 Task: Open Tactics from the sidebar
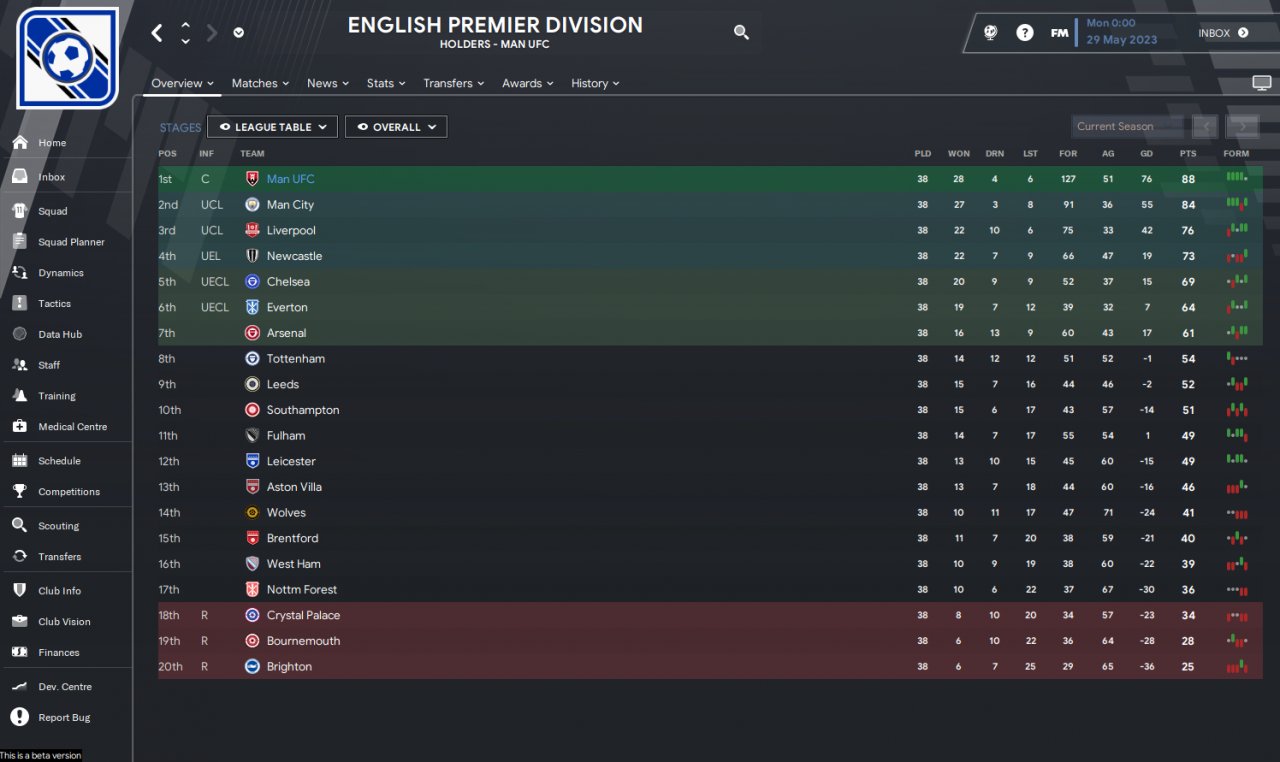click(x=54, y=304)
